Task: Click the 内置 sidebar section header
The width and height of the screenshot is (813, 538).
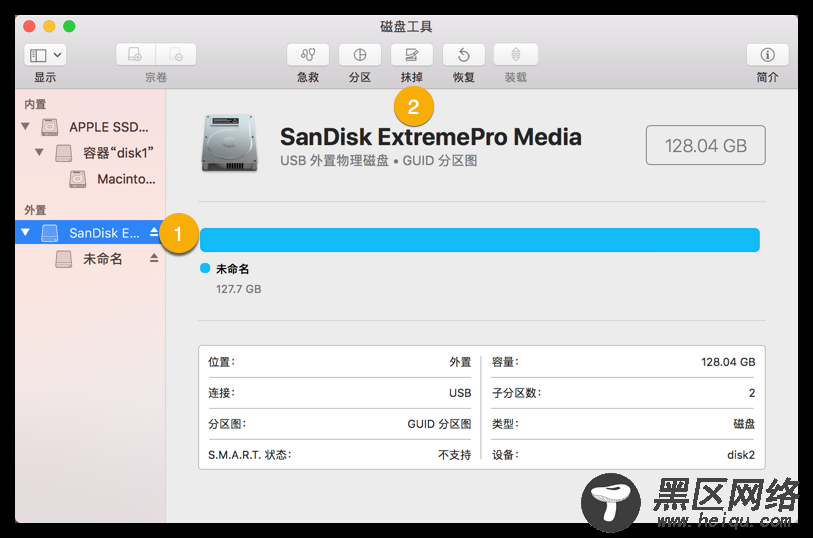Action: pyautogui.click(x=35, y=104)
